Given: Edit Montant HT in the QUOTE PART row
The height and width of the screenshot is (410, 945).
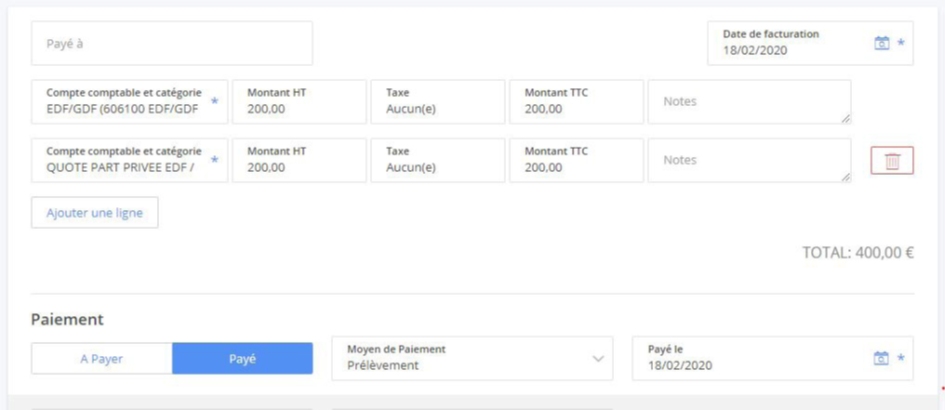Looking at the screenshot, I should (x=299, y=160).
